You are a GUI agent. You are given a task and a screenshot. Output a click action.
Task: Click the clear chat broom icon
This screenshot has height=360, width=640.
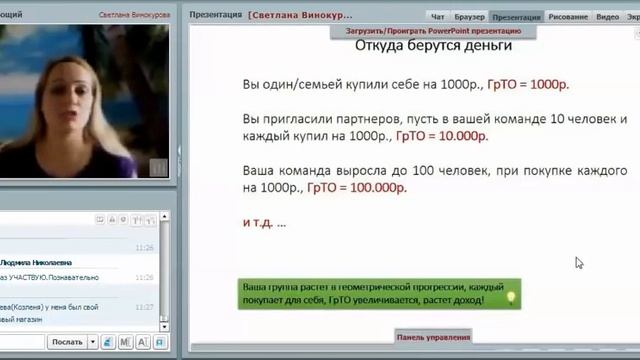pyautogui.click(x=108, y=342)
